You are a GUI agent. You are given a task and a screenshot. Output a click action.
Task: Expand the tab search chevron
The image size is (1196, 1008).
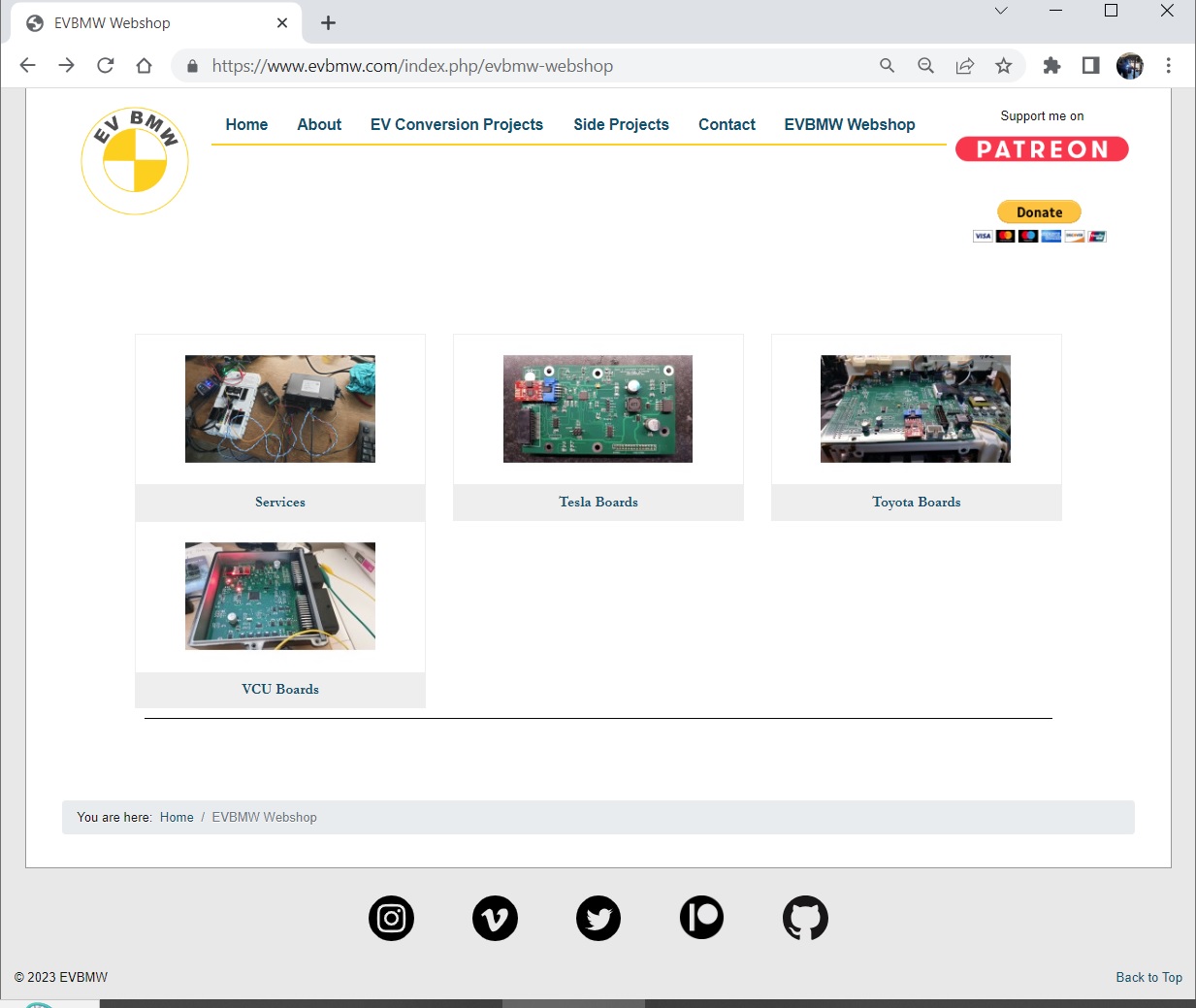(x=1001, y=11)
